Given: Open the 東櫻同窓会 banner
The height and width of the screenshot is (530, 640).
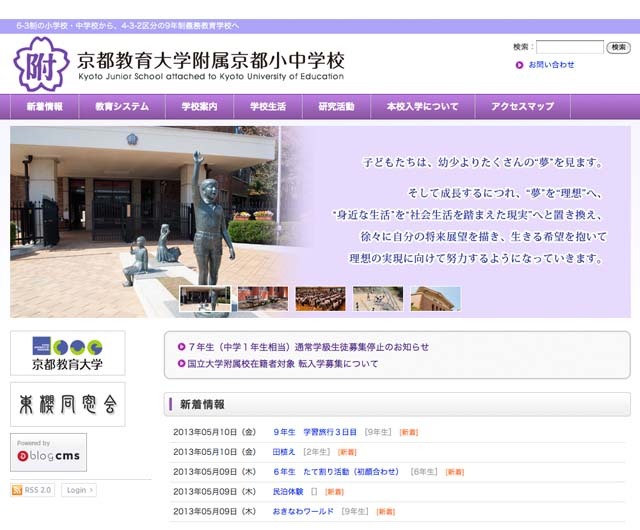Looking at the screenshot, I should coord(67,403).
